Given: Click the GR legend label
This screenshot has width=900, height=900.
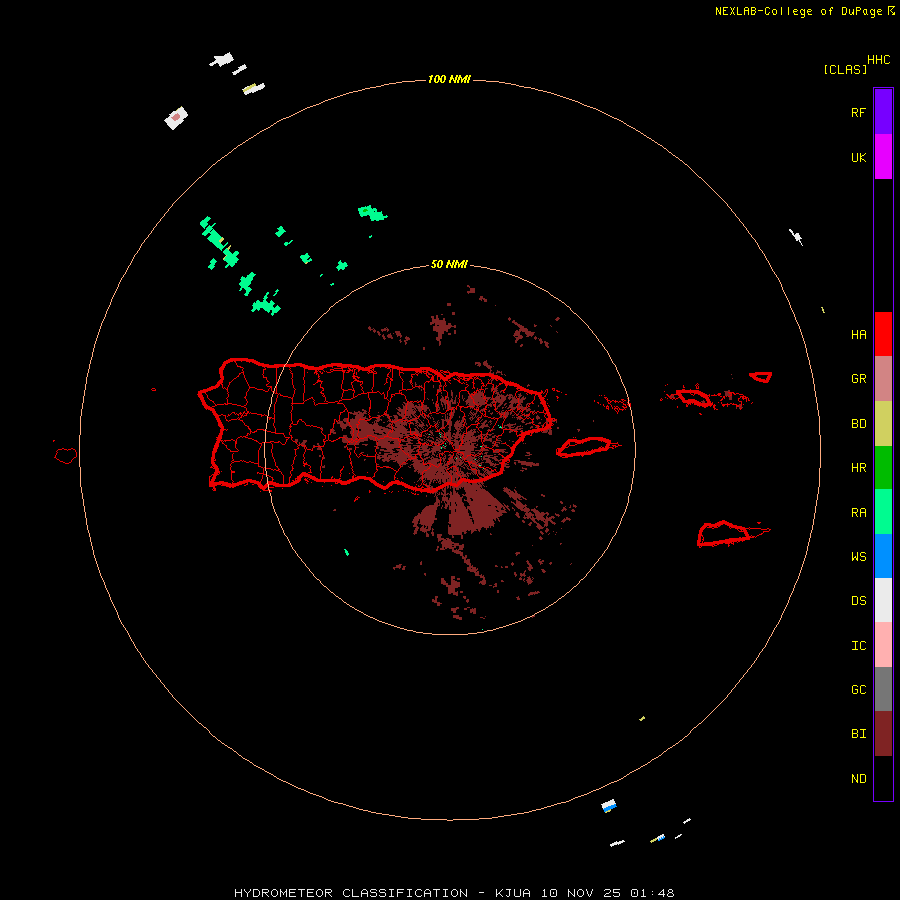Looking at the screenshot, I should tap(858, 379).
